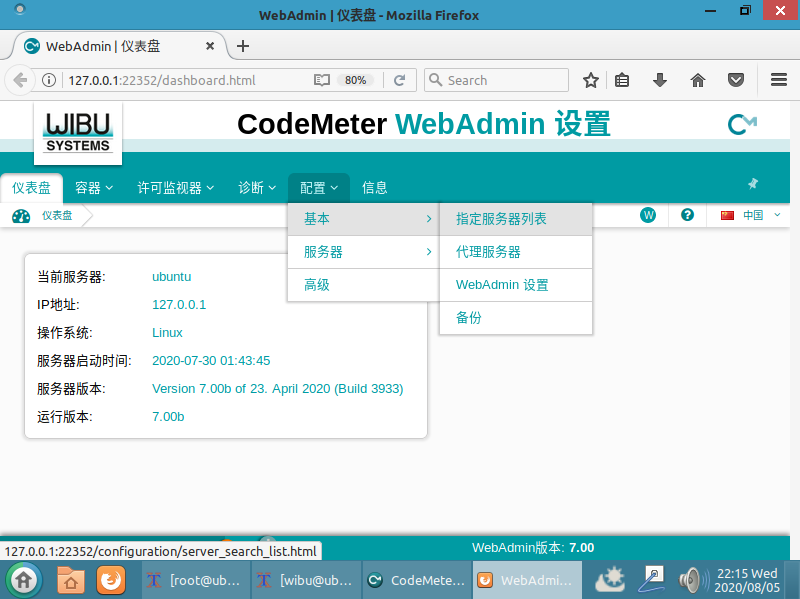Screen dimensions: 800x599
Task: Click the ubuntu server name link
Action: 171,277
